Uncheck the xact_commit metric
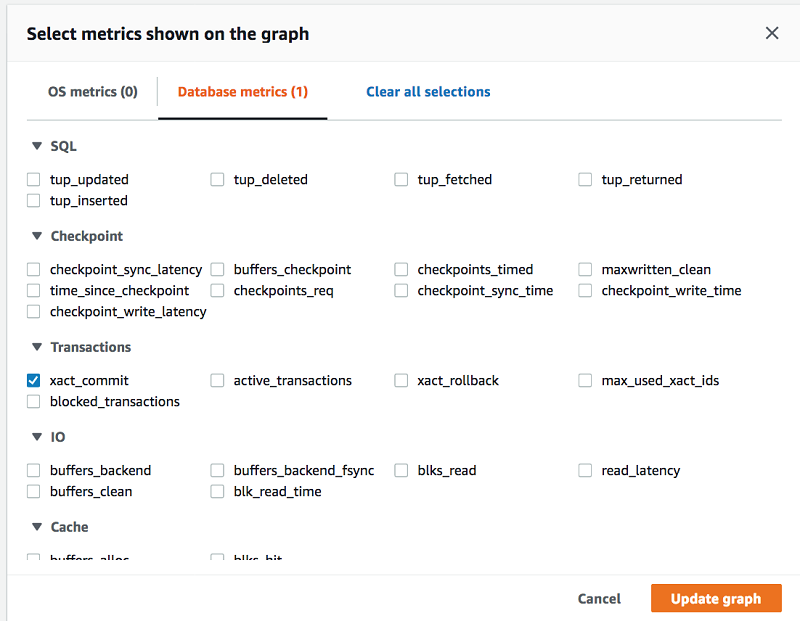The width and height of the screenshot is (800, 621). click(x=33, y=380)
